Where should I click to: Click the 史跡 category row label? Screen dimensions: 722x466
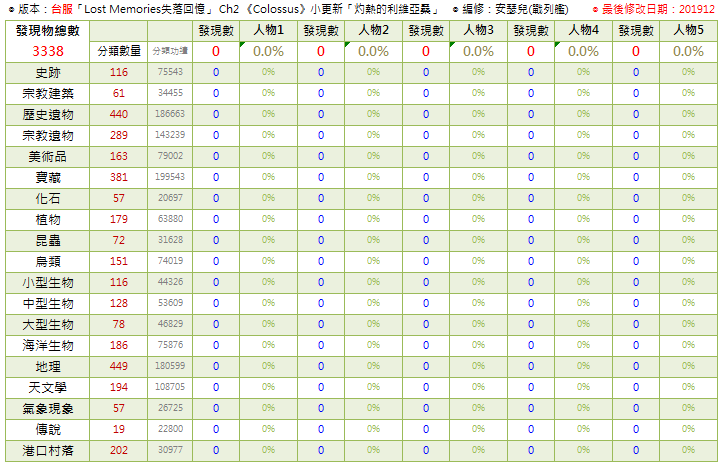pyautogui.click(x=47, y=73)
